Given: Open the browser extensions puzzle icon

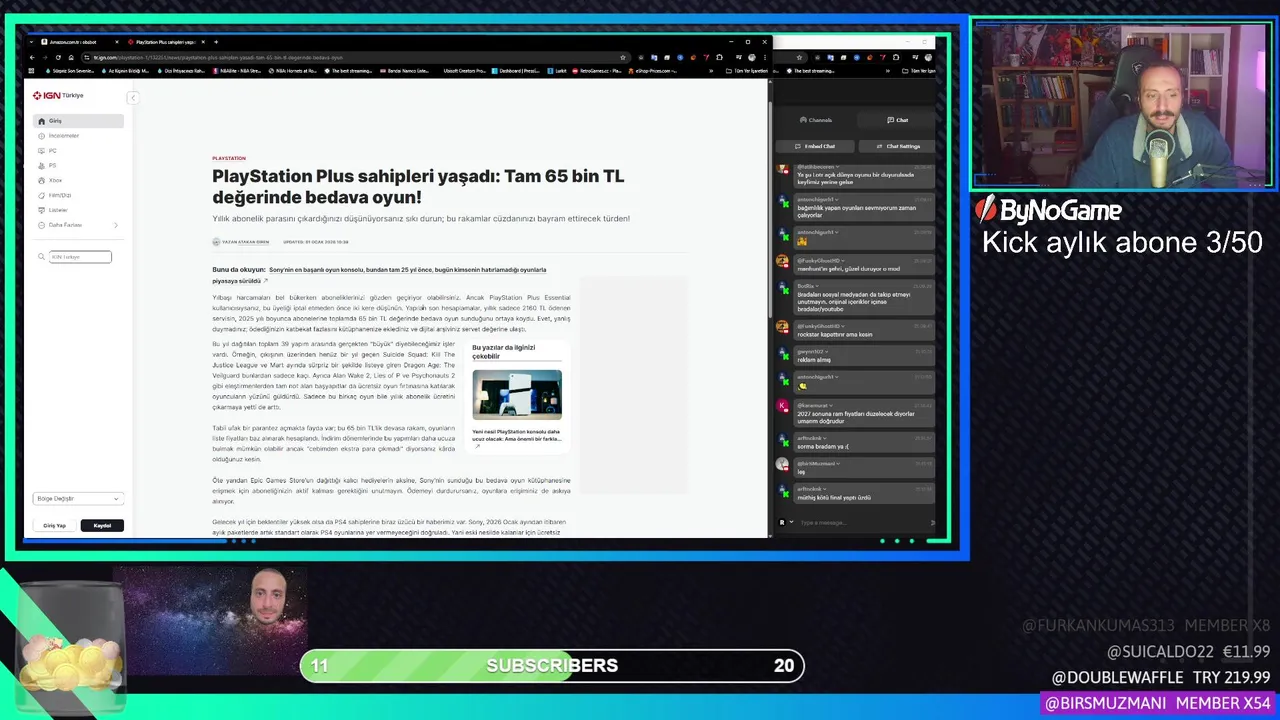Looking at the screenshot, I should click(x=720, y=57).
